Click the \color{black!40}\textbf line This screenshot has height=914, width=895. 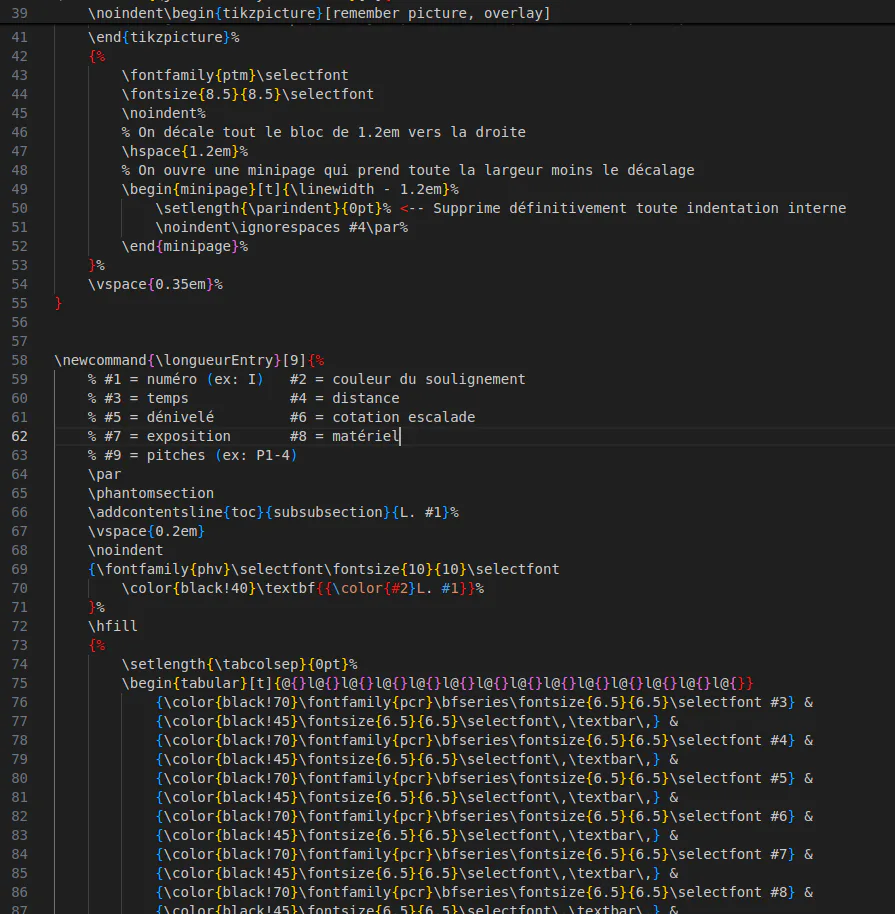(303, 589)
